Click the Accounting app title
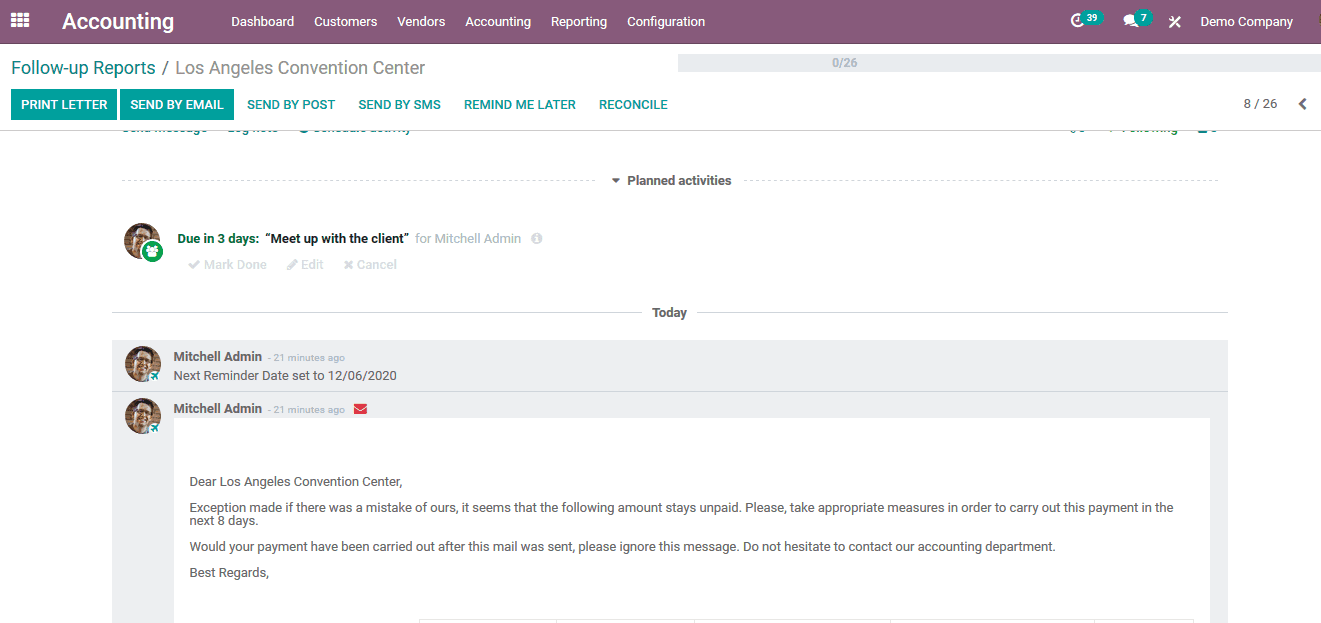Viewport: 1321px width, 623px height. click(x=118, y=21)
